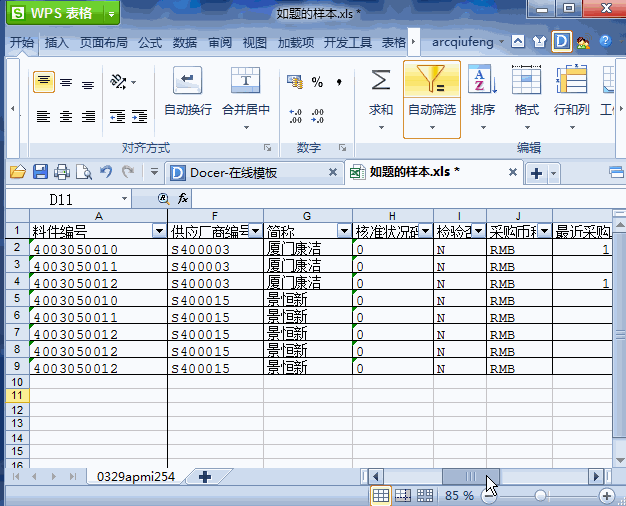The image size is (626, 506).
Task: Close the Docer-在线模板 tab
Action: (333, 172)
